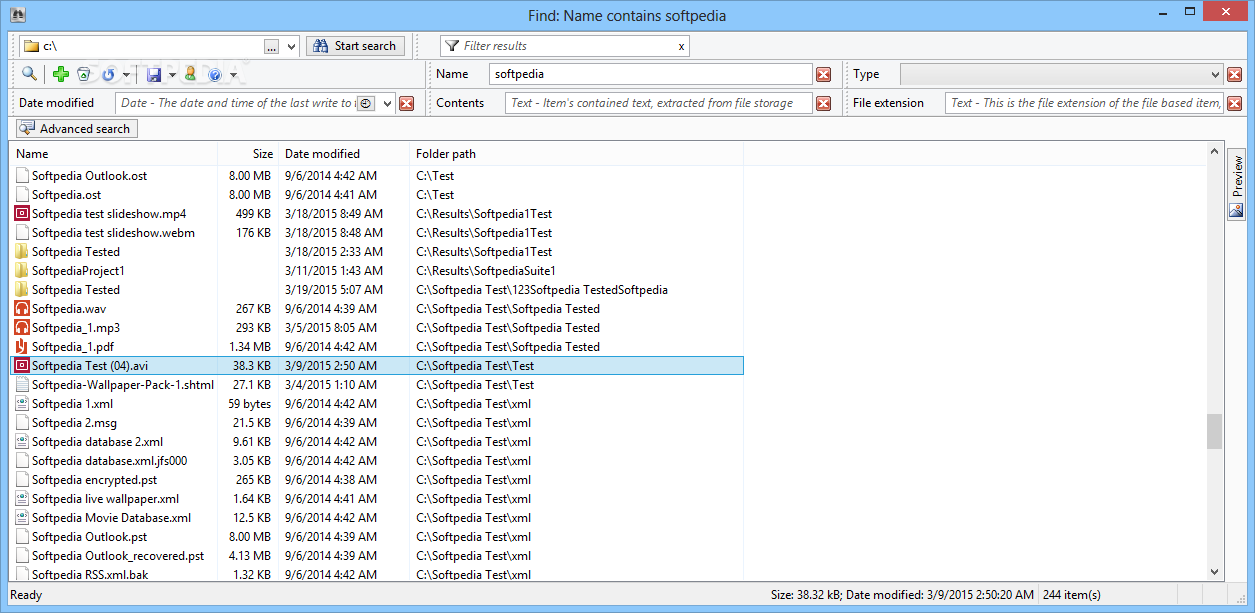Click the recycle bin clear criteria icon
This screenshot has width=1255, height=613.
[x=84, y=74]
